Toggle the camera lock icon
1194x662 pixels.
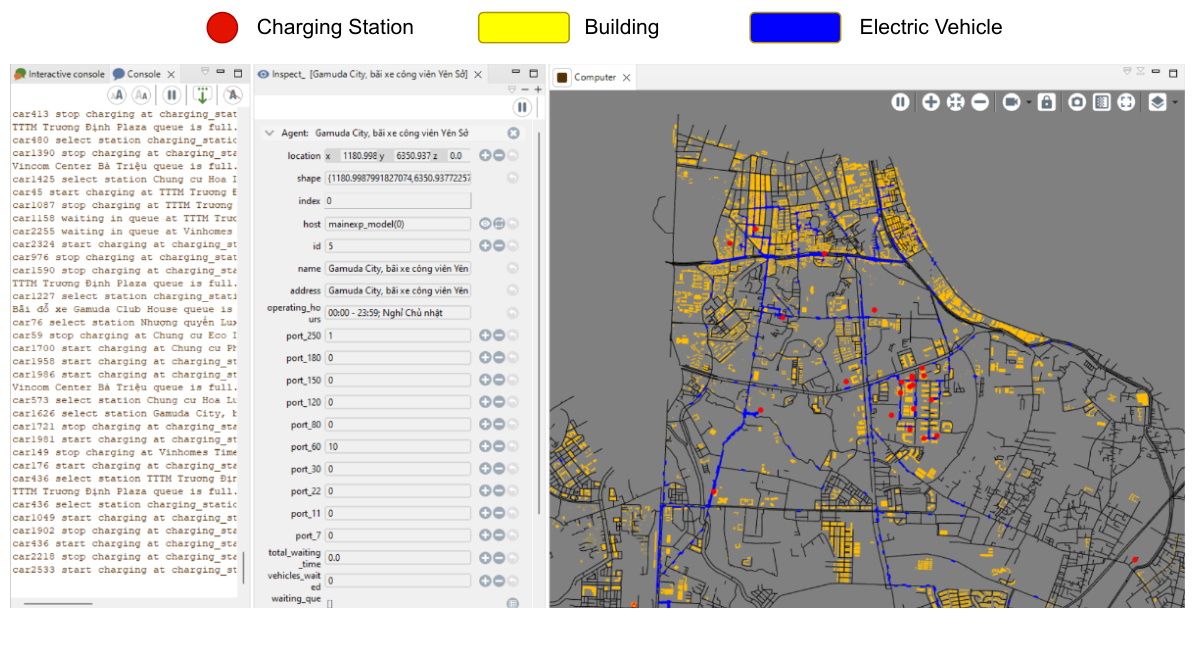[1046, 102]
